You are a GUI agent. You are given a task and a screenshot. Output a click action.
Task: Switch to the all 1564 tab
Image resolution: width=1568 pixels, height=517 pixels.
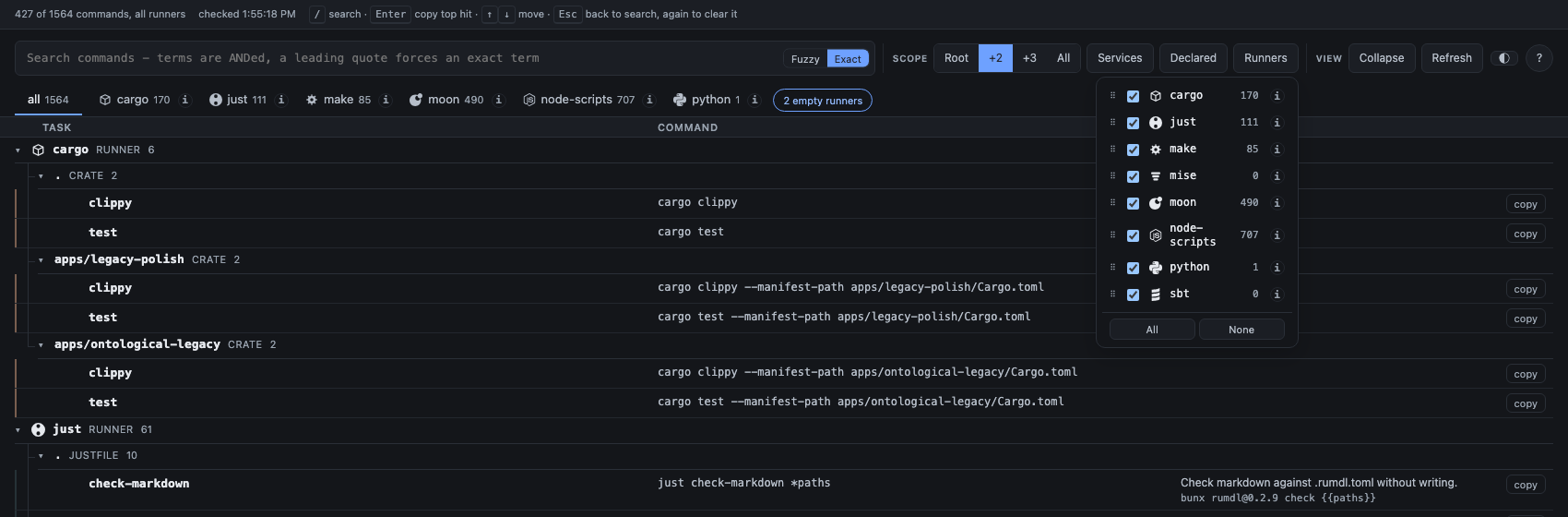coord(48,100)
